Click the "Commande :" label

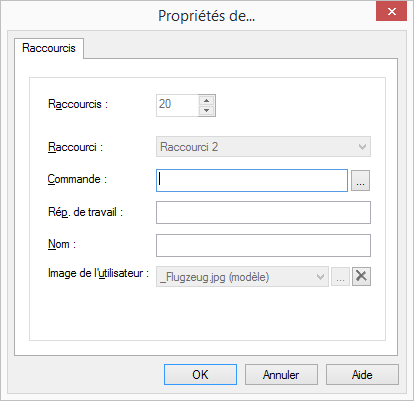tap(77, 179)
